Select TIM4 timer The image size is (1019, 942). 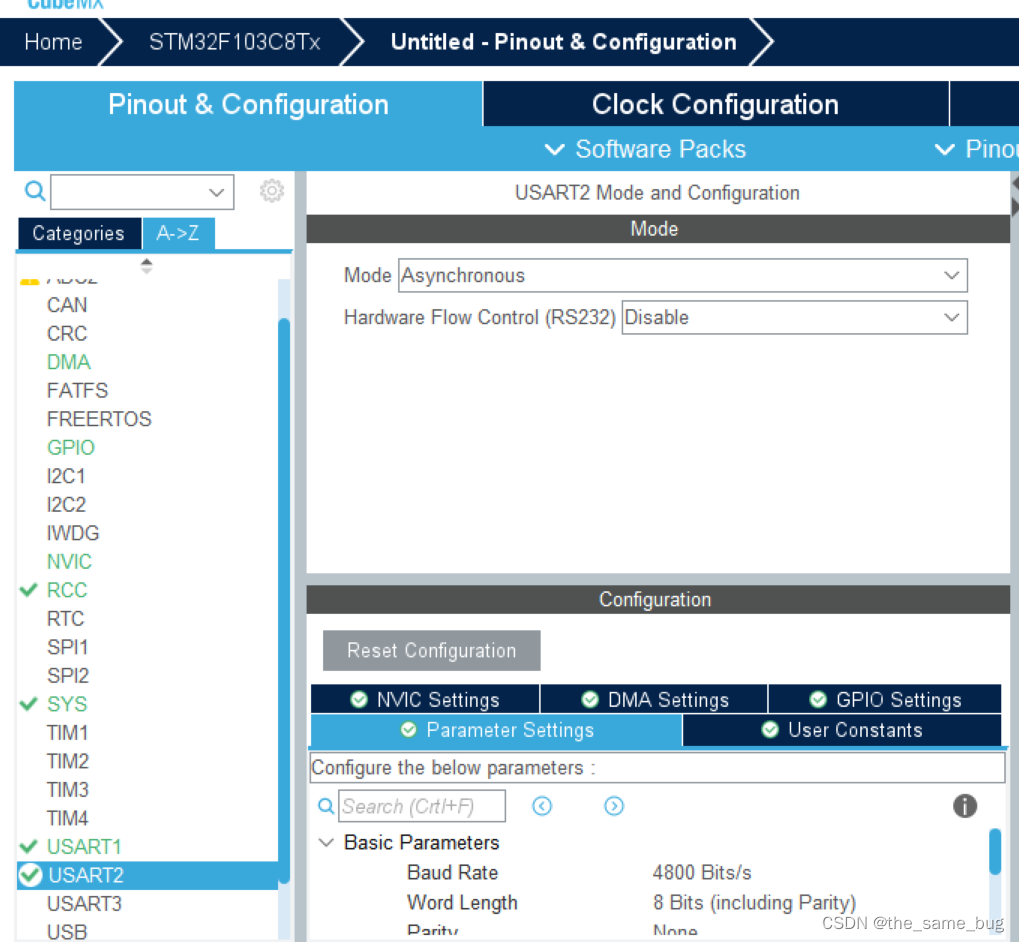68,819
